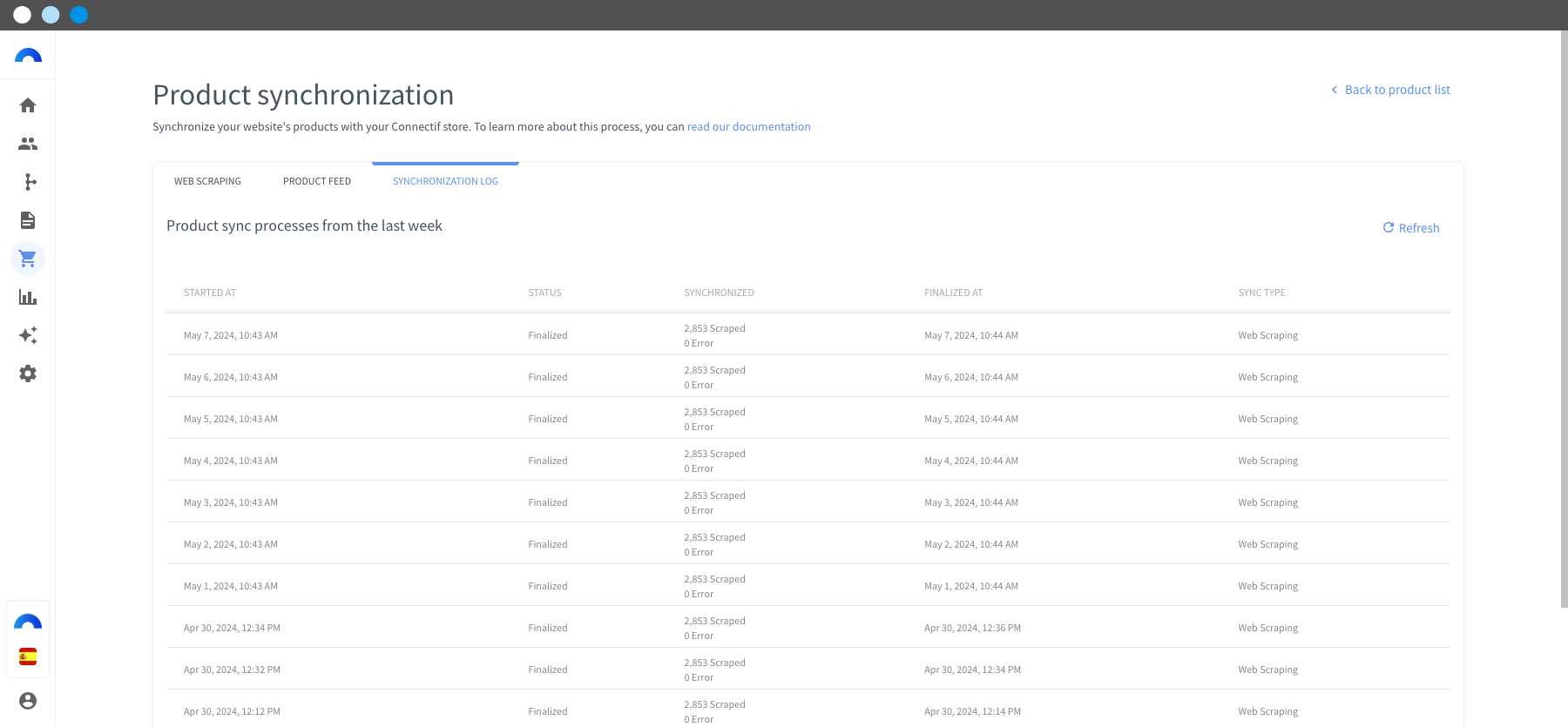The image size is (1568, 727).
Task: Click Web Scraping type in May 7 row
Action: pos(1268,335)
